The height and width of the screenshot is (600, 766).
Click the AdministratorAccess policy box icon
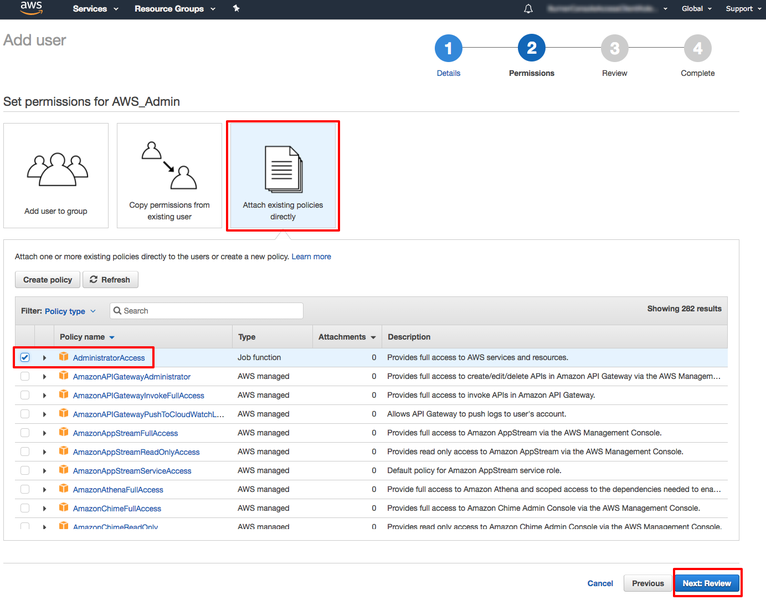(x=64, y=357)
